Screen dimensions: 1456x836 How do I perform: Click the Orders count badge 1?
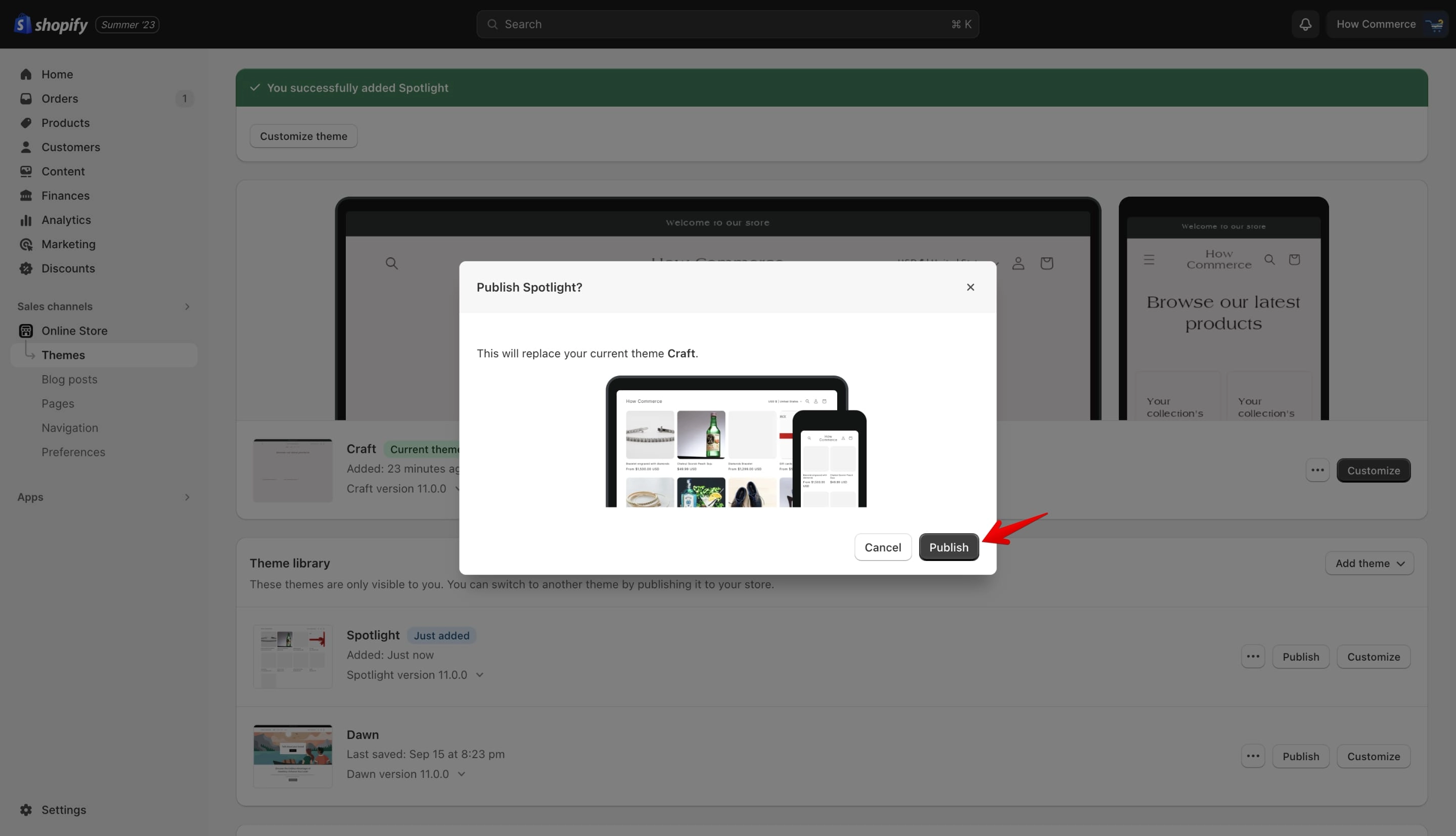point(185,99)
